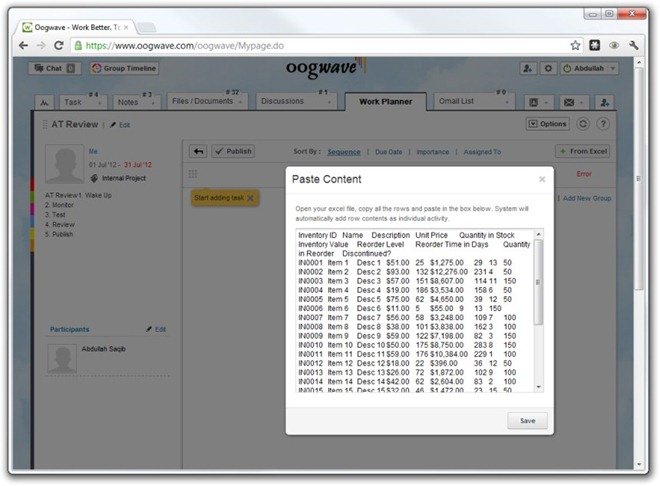Viewport: 660px width, 486px height.
Task: Open the activity graph tab icon
Action: point(45,102)
